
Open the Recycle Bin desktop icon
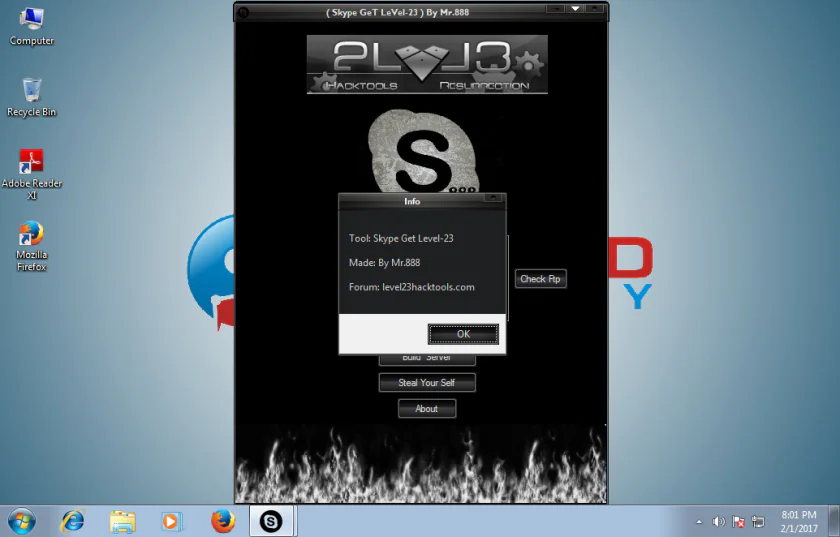pos(32,98)
